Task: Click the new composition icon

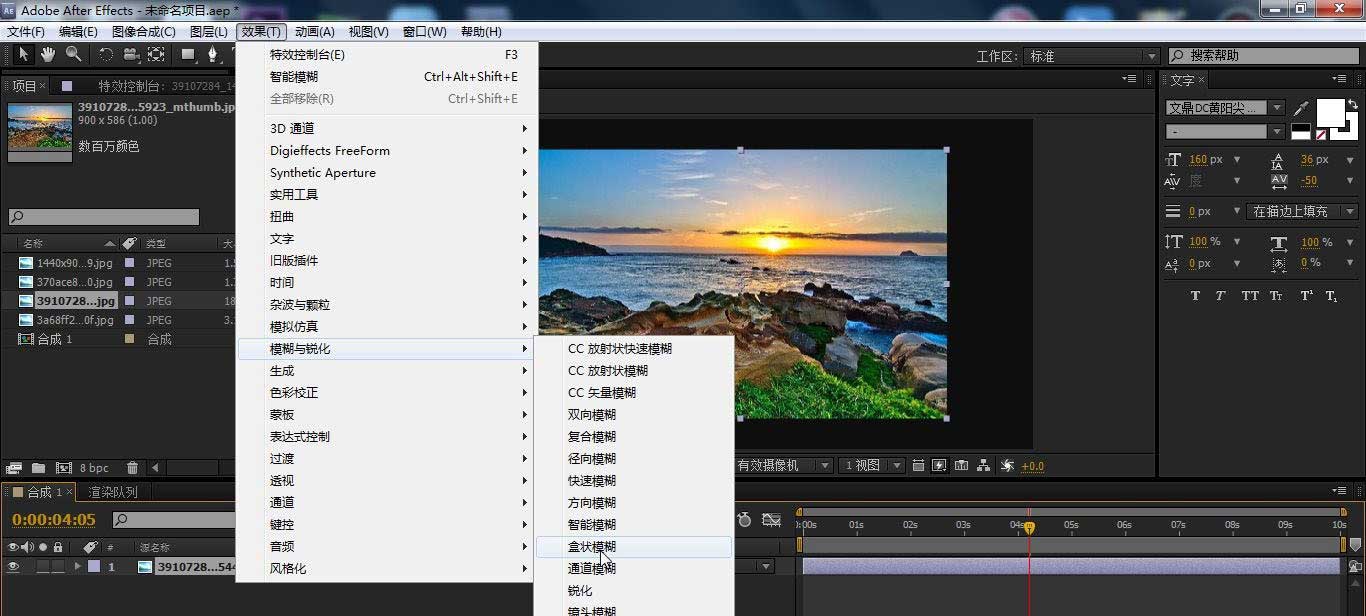Action: click(64, 467)
